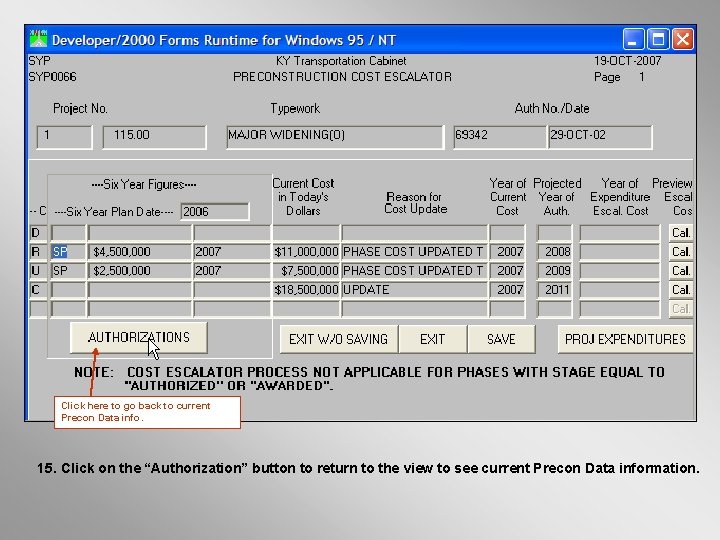Click PHASE COST UPDATED reason in U row
Viewport: 720px width, 540px height.
[414, 271]
